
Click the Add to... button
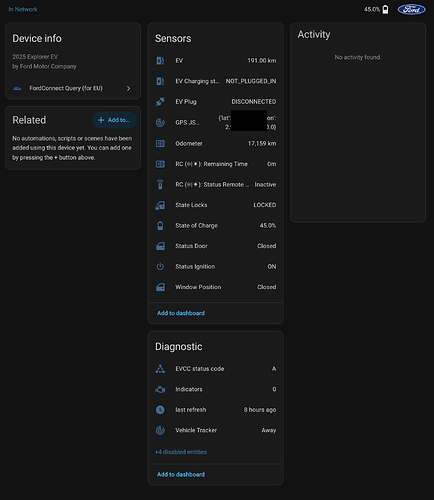[x=114, y=120]
